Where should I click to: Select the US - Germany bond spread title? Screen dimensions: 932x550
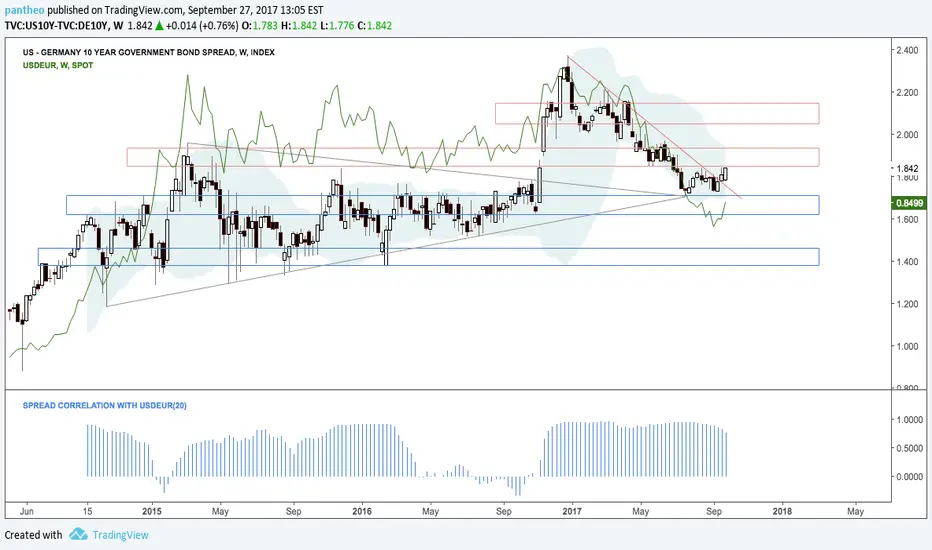pos(149,52)
